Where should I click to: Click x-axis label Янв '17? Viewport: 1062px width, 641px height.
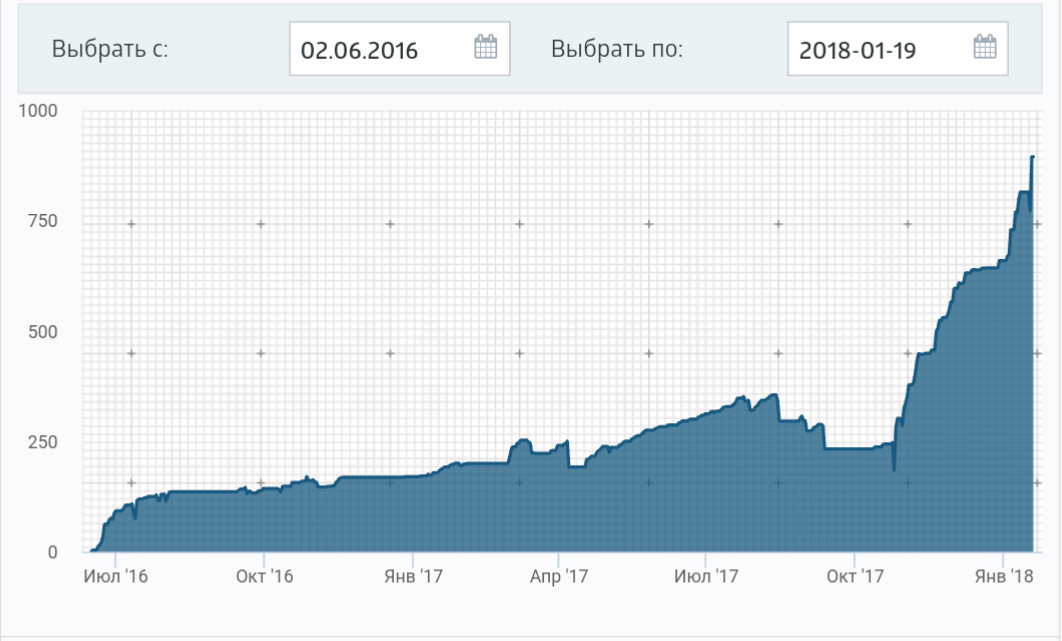point(413,577)
